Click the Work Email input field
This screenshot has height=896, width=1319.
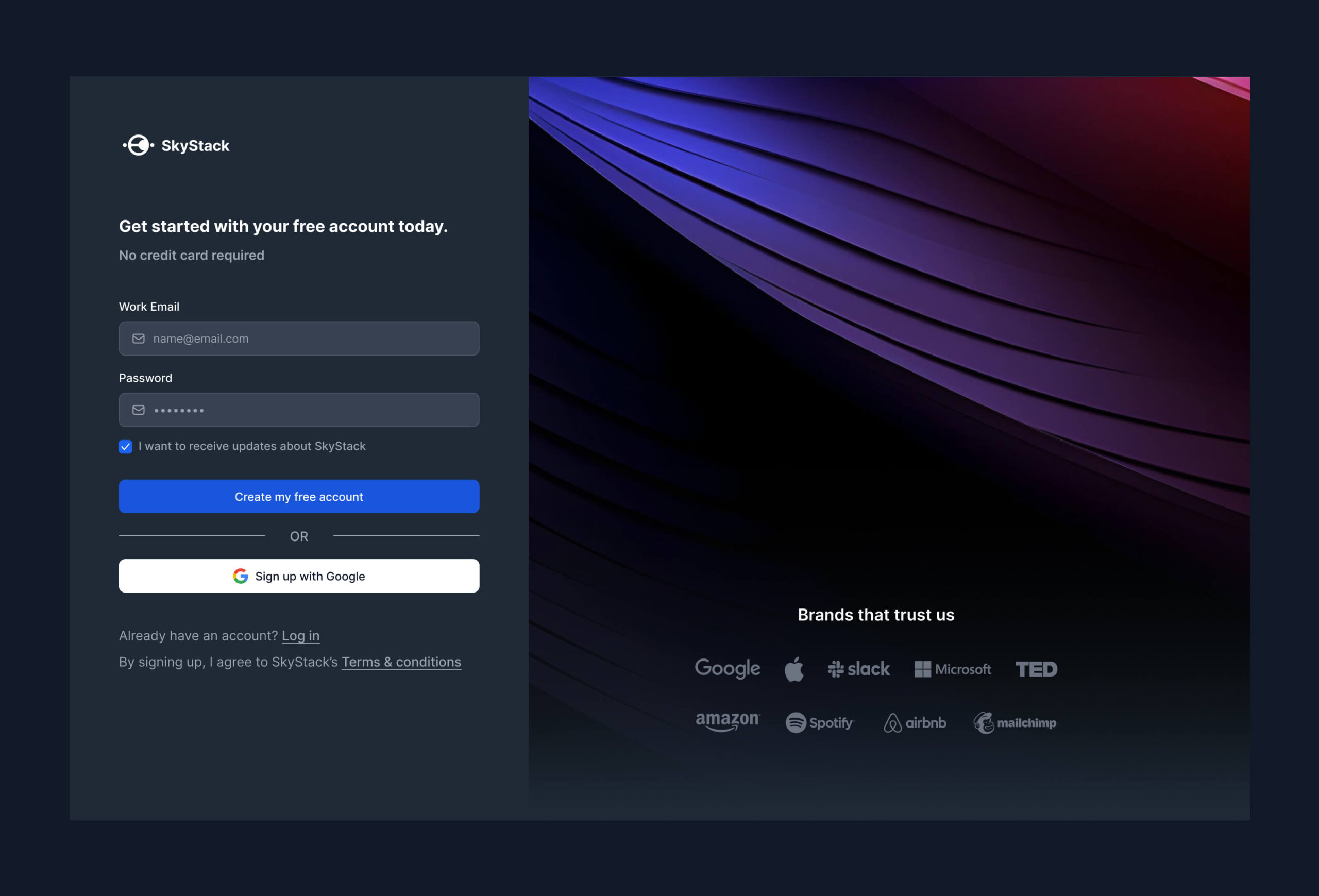click(x=299, y=338)
